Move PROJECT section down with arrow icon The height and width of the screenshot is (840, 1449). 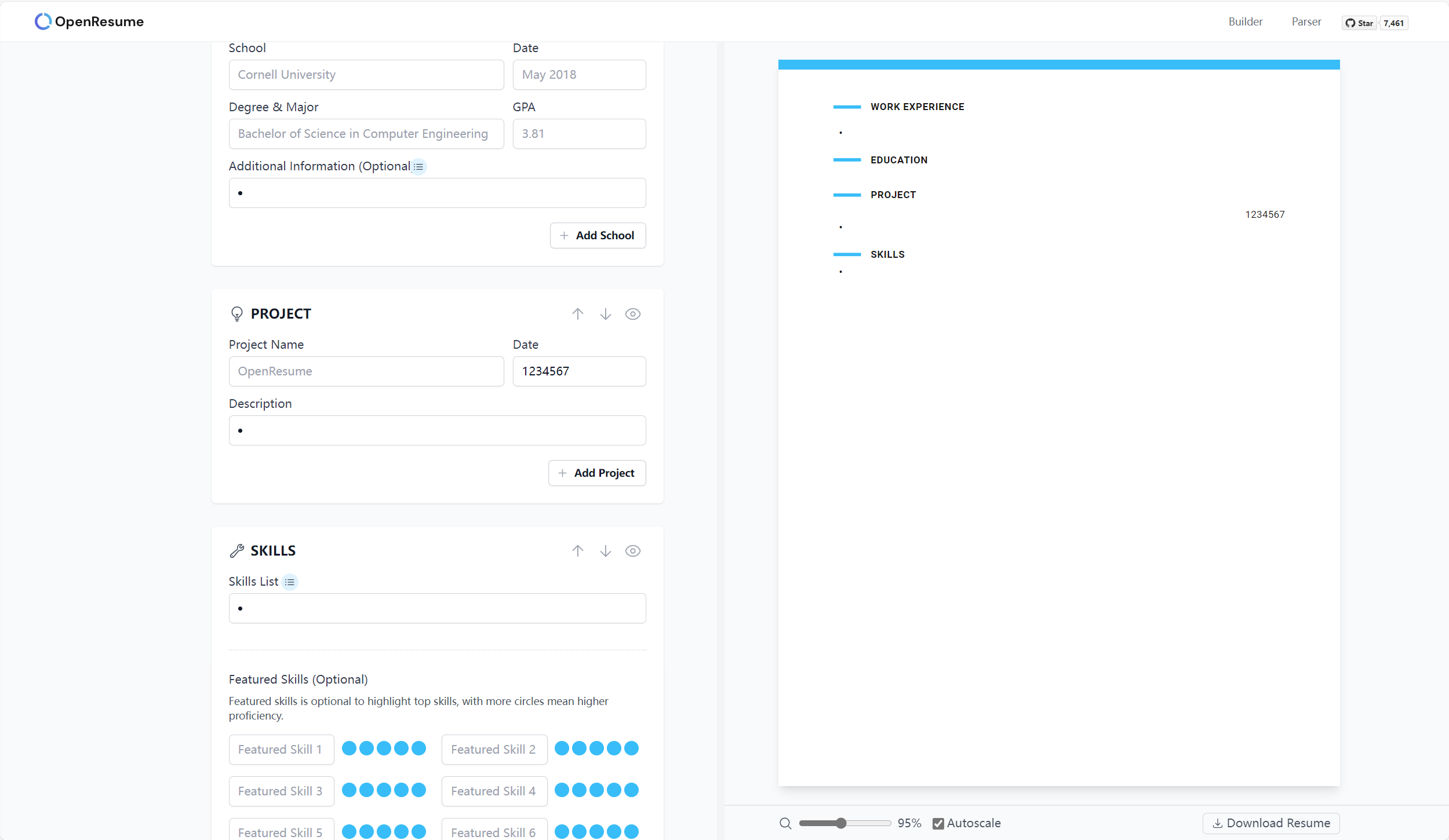pyautogui.click(x=605, y=314)
